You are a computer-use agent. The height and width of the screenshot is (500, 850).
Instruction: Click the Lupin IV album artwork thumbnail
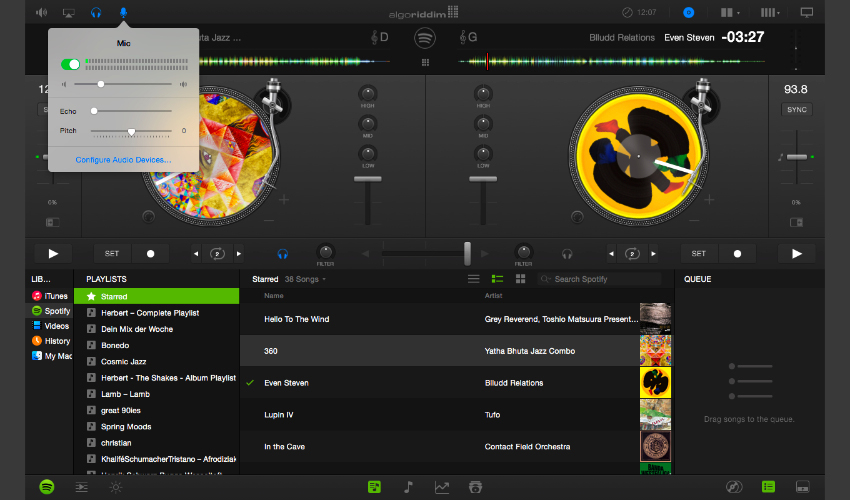(x=655, y=414)
